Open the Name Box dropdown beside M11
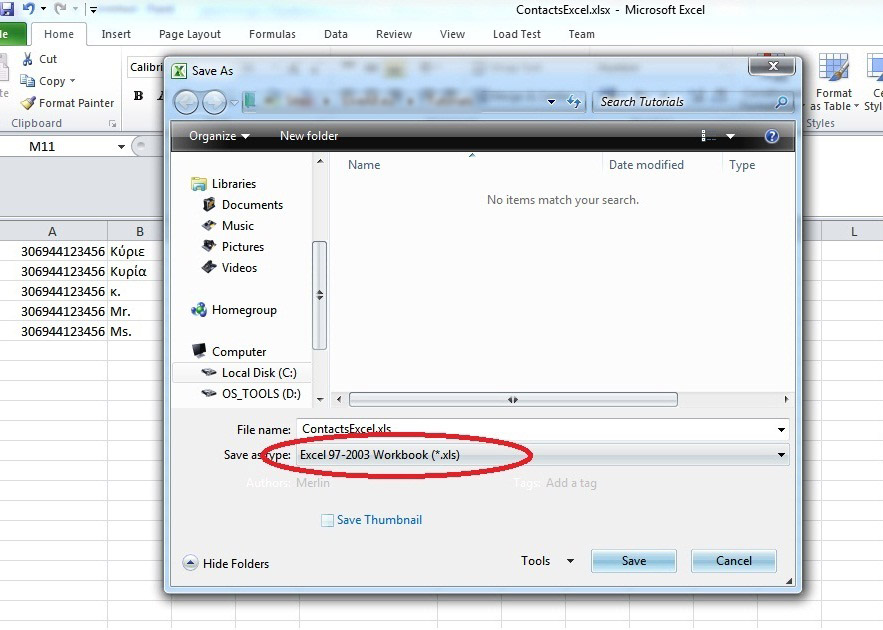883x630 pixels. (121, 147)
